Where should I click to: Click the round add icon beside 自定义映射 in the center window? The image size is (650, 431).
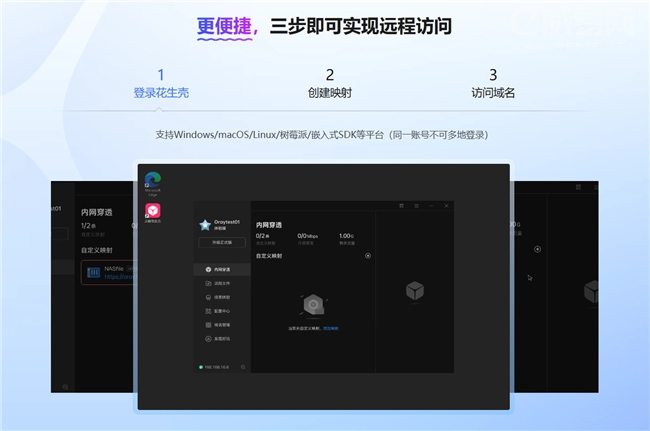click(368, 256)
